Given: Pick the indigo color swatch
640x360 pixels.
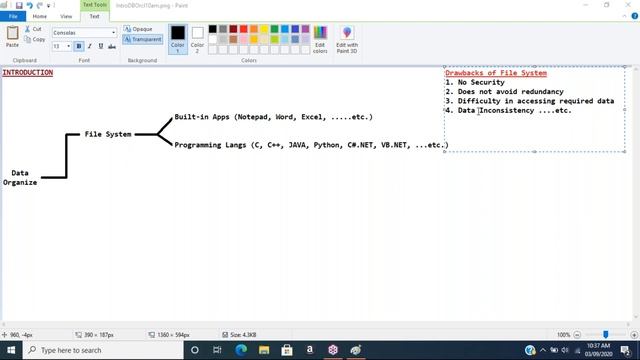Looking at the screenshot, I should pyautogui.click(x=295, y=29).
